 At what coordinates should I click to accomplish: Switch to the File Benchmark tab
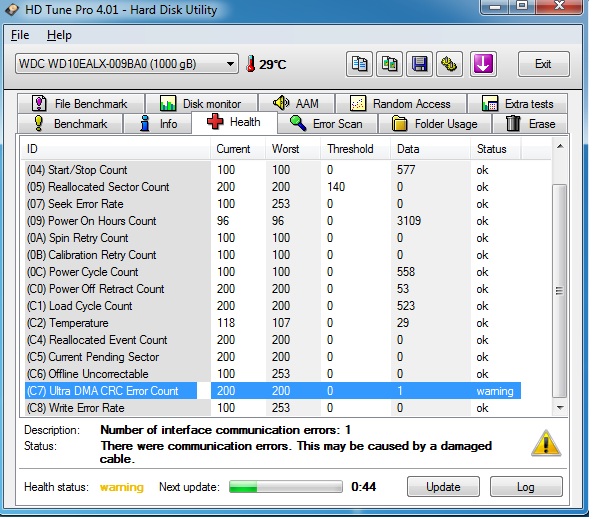[81, 103]
